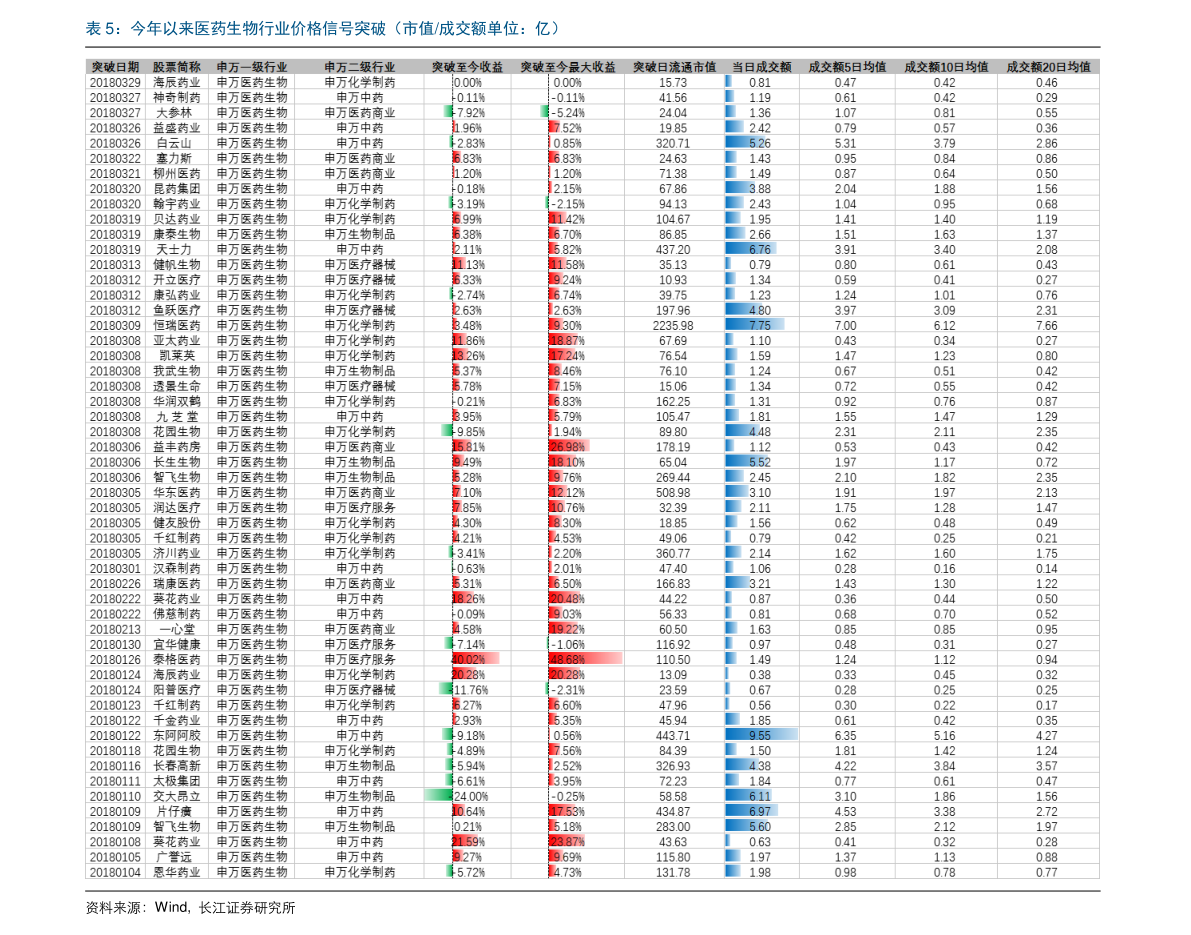The width and height of the screenshot is (1191, 935).
Task: Click stock name 一心堂
Action: pos(177,629)
